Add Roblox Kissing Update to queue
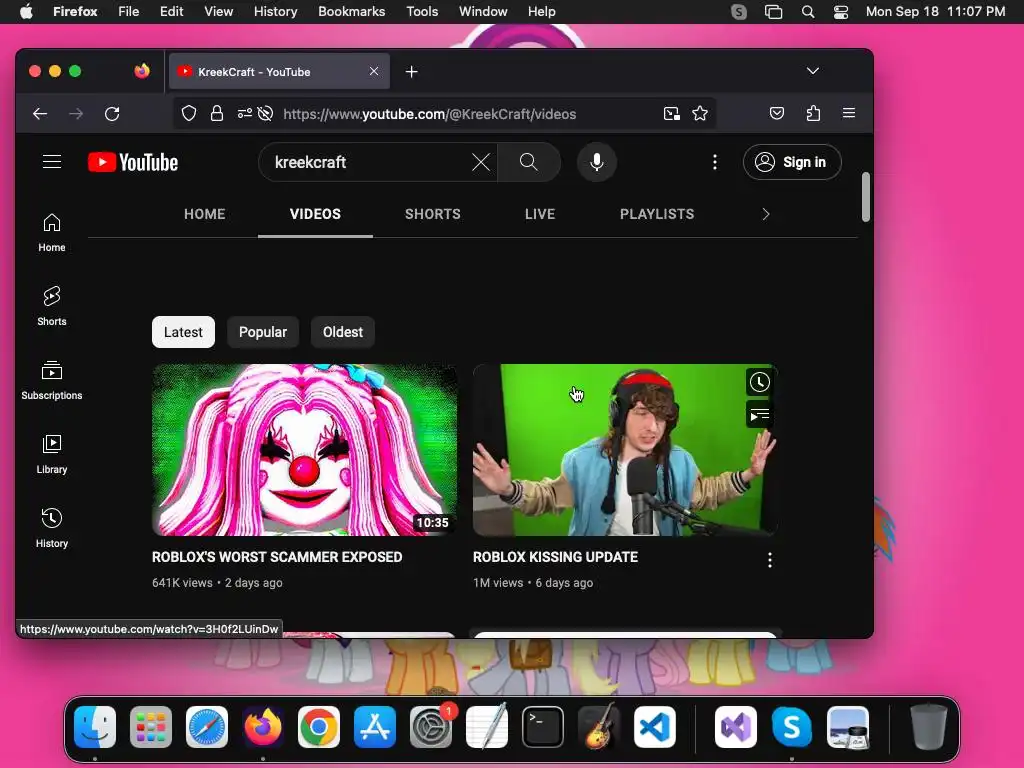 click(x=760, y=415)
